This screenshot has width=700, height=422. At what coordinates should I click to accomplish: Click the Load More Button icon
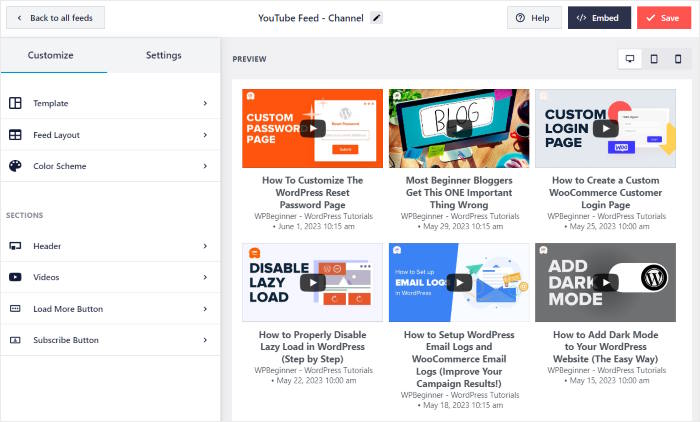pyautogui.click(x=15, y=309)
